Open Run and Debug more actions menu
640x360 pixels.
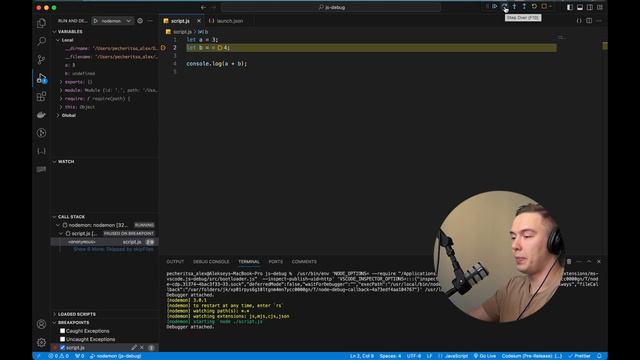coord(150,21)
